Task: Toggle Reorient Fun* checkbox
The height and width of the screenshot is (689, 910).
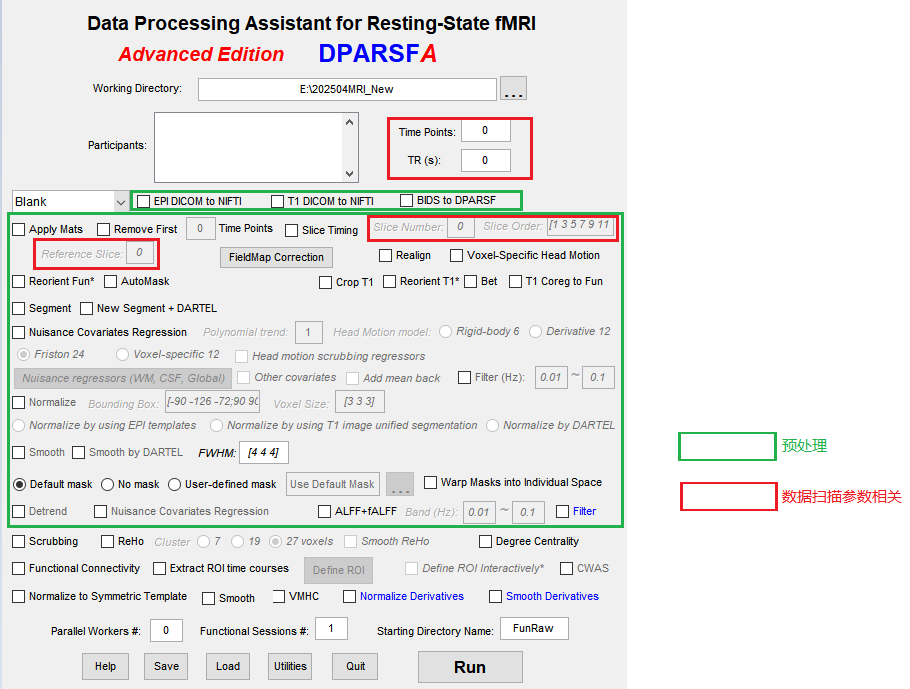Action: [x=19, y=282]
